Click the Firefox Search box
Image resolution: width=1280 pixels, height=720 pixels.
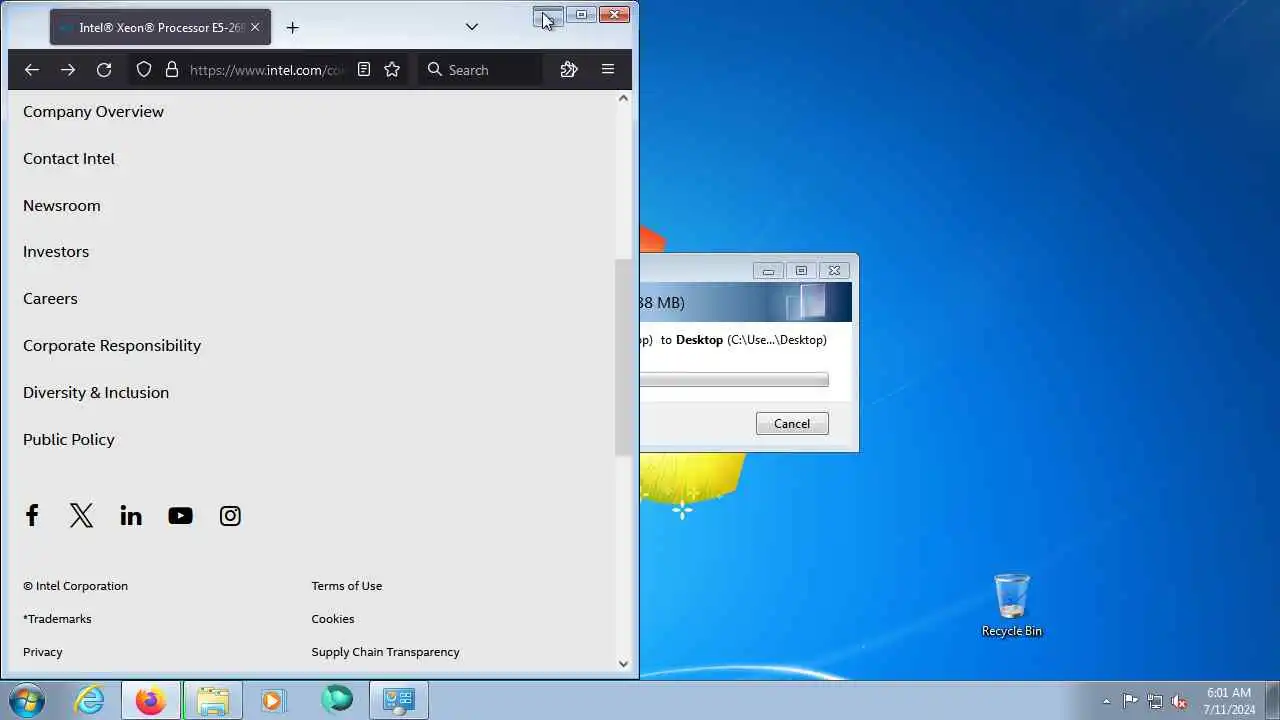pos(480,69)
